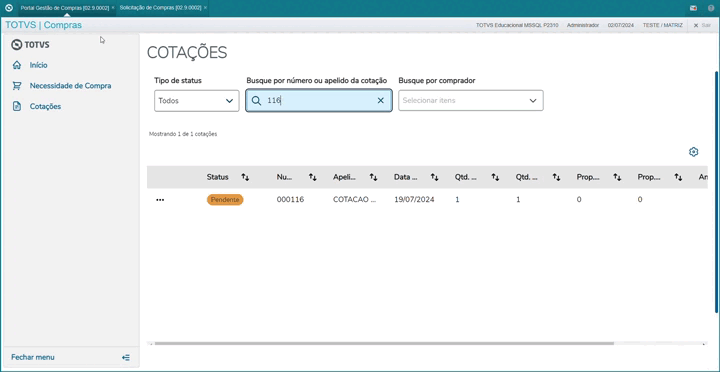Select quotation number 000116 cell

coord(290,200)
